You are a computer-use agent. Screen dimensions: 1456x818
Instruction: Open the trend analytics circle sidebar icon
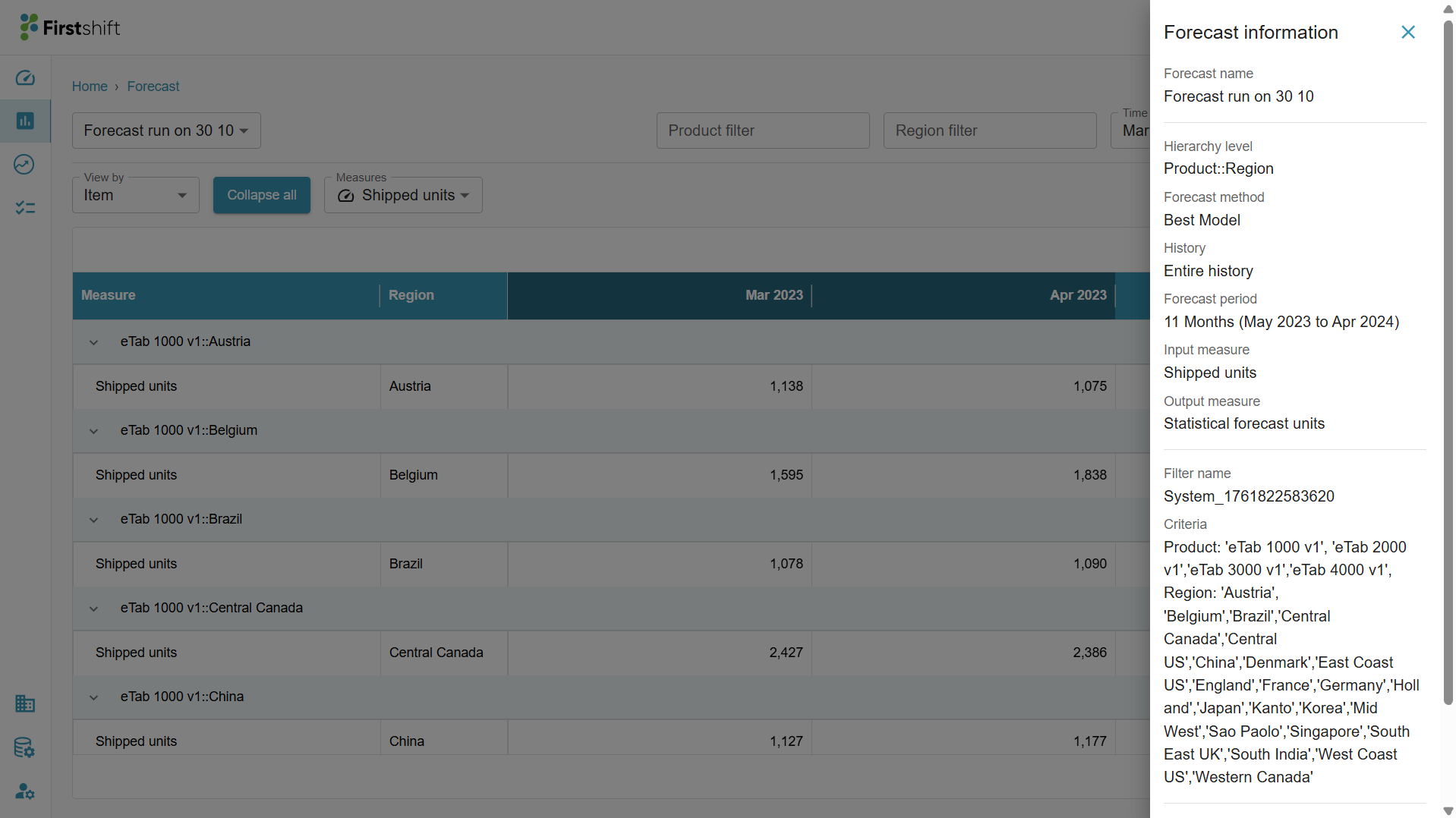pyautogui.click(x=25, y=165)
